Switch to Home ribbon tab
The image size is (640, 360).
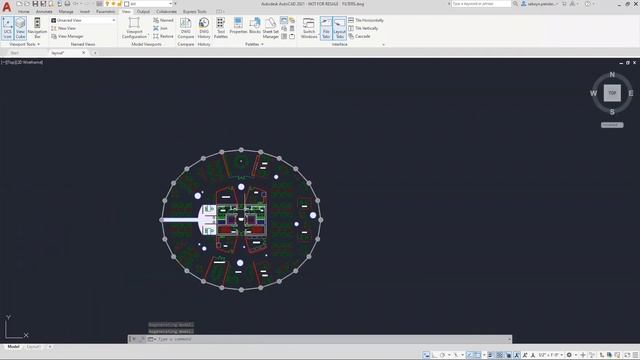pyautogui.click(x=24, y=12)
